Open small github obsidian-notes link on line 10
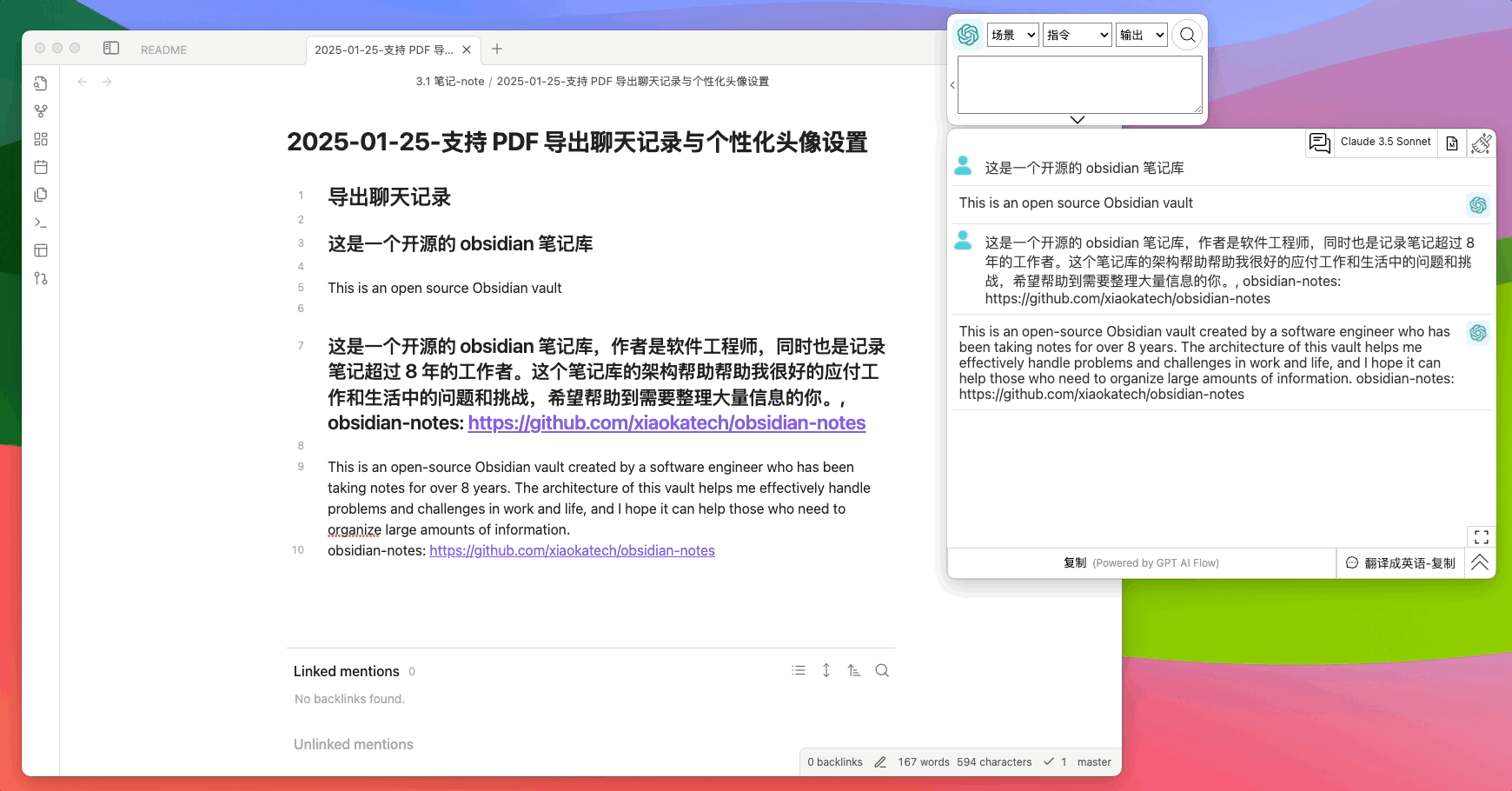This screenshot has height=791, width=1512. [572, 550]
